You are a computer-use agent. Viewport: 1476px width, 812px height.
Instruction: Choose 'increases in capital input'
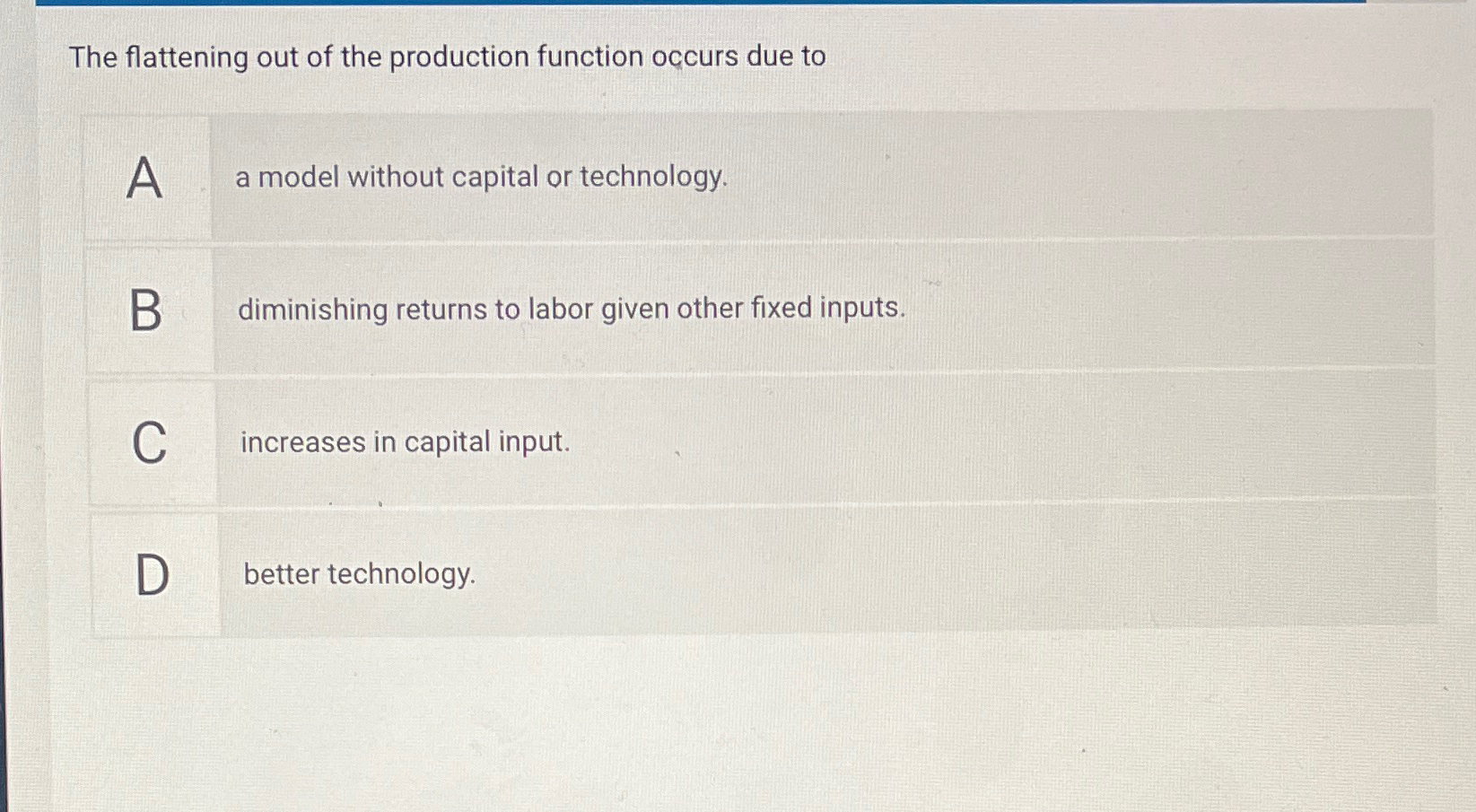pyautogui.click(x=405, y=441)
